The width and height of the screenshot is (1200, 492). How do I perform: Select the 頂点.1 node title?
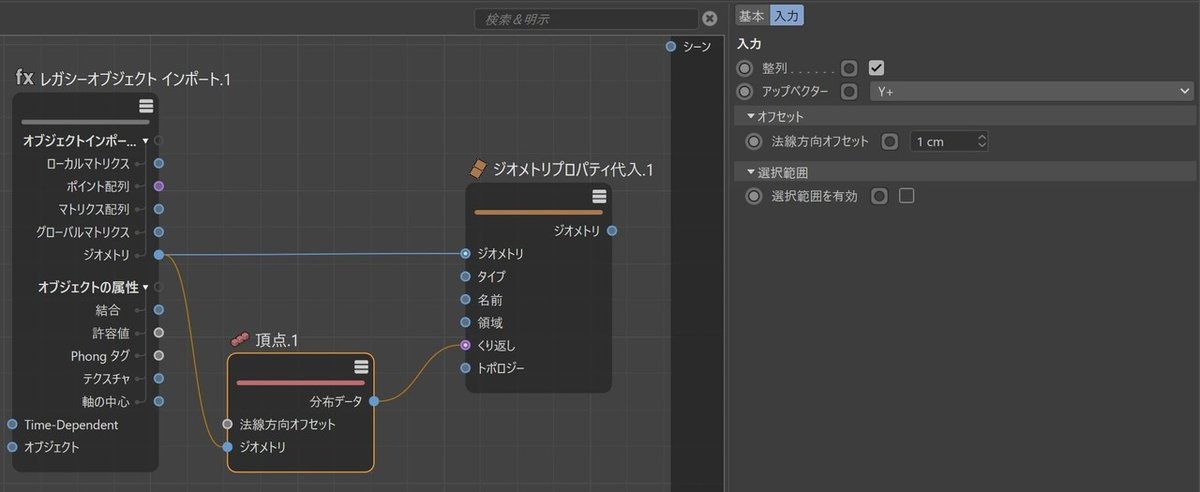277,340
